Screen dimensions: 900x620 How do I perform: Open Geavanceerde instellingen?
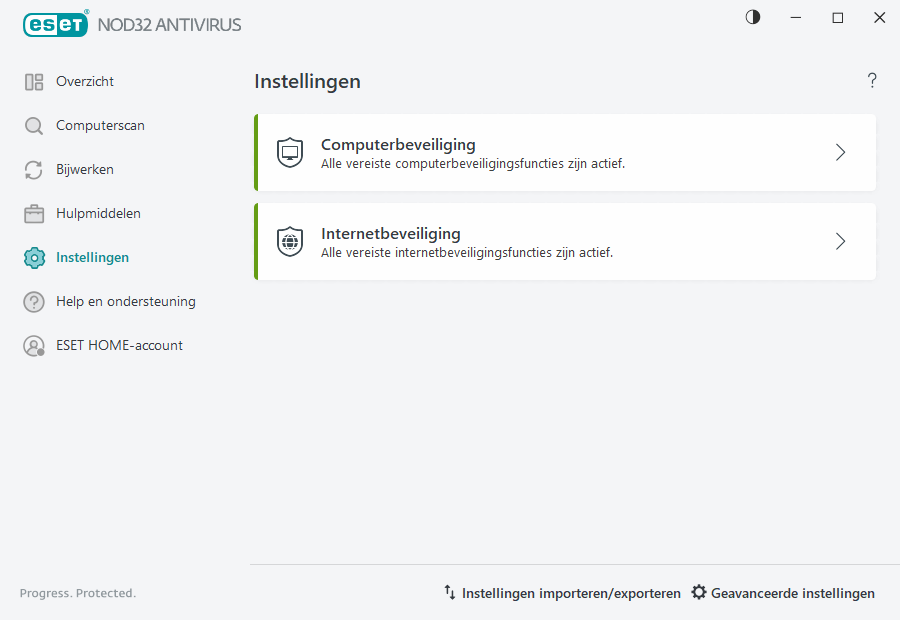point(793,592)
